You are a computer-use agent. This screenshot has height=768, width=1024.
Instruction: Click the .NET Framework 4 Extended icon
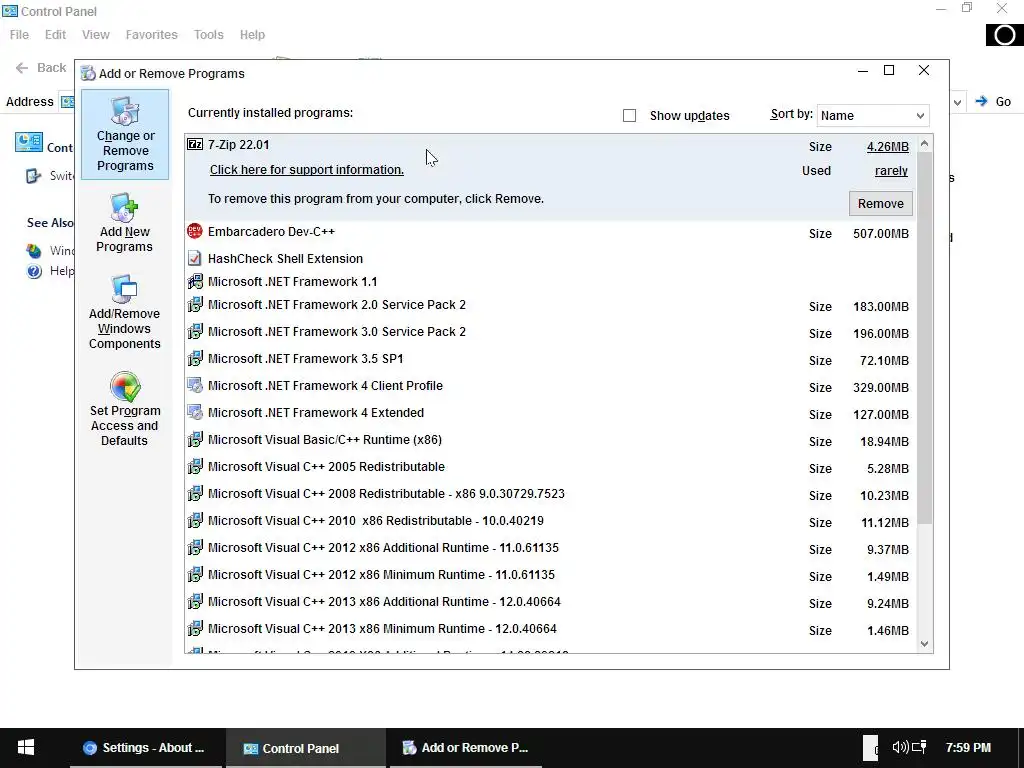pos(195,412)
